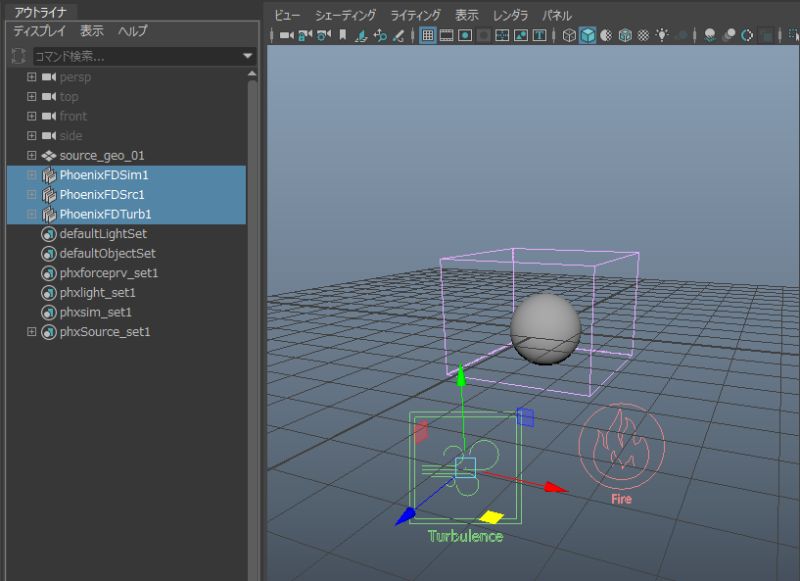
Task: Expand the persp camera node
Action: [x=32, y=77]
